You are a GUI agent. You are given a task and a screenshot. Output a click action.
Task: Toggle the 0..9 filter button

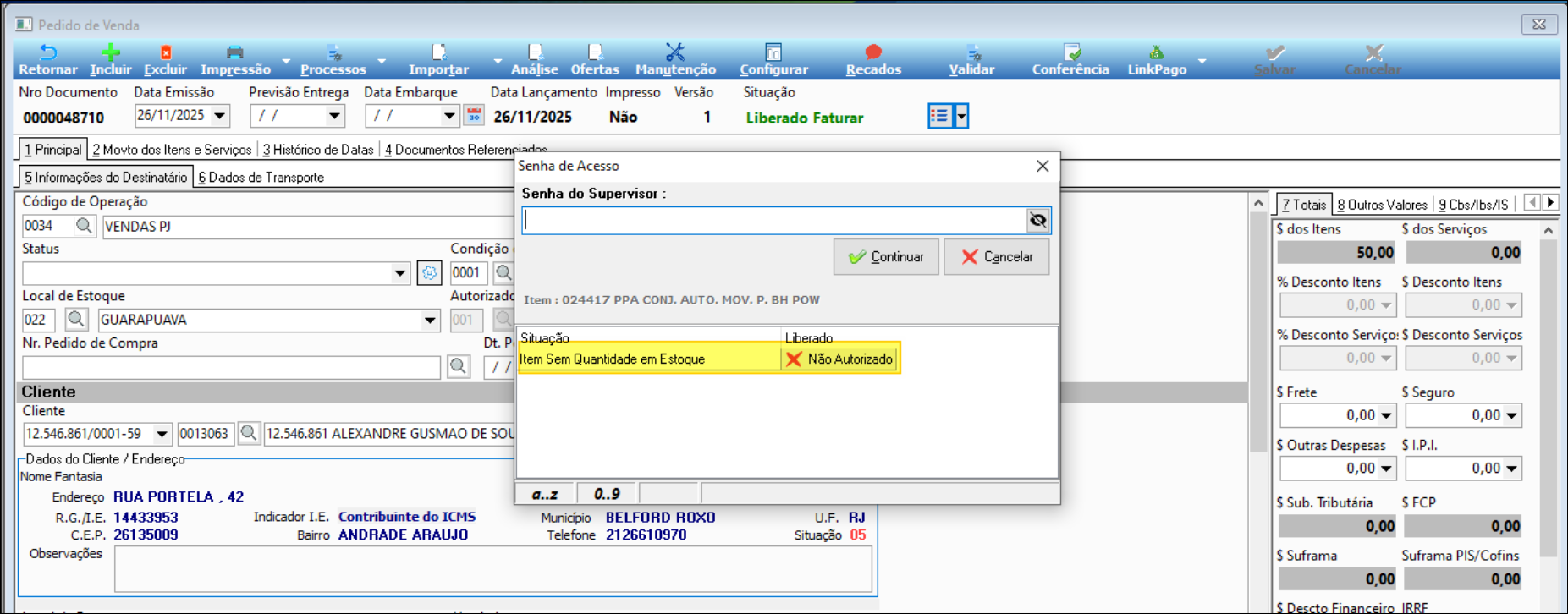(607, 494)
